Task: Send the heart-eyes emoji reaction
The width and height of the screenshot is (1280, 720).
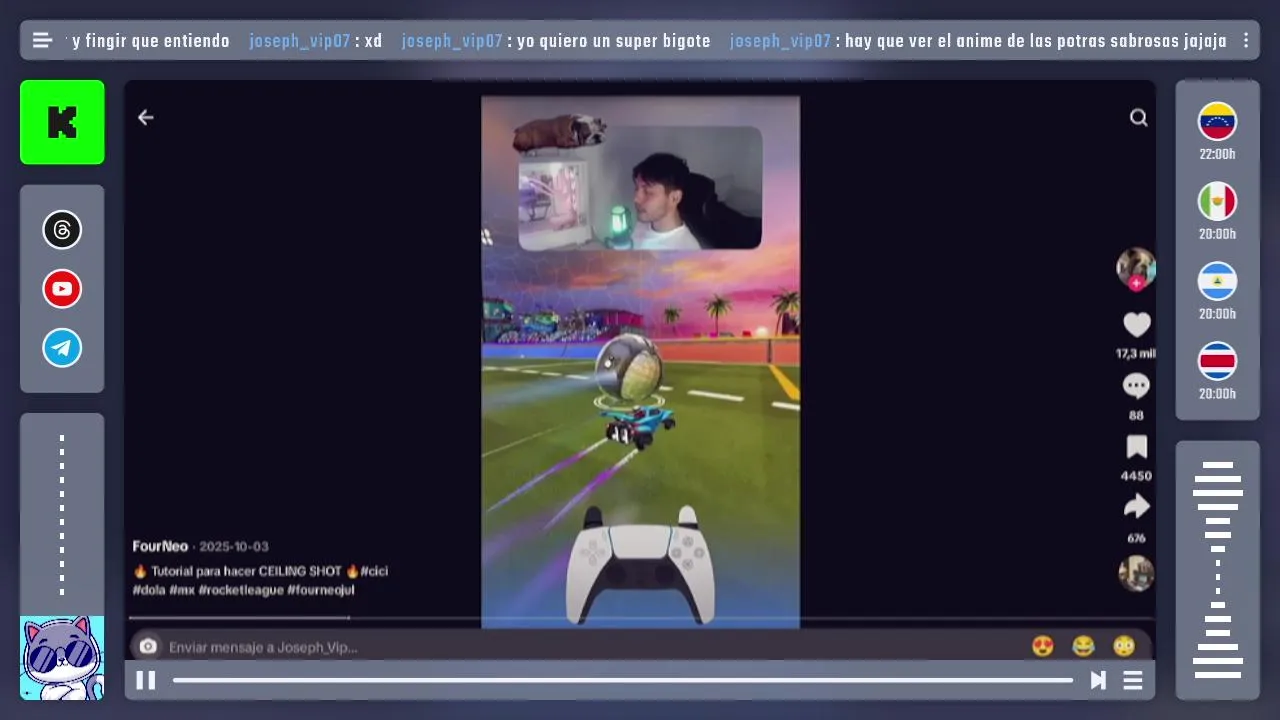Action: pyautogui.click(x=1042, y=646)
